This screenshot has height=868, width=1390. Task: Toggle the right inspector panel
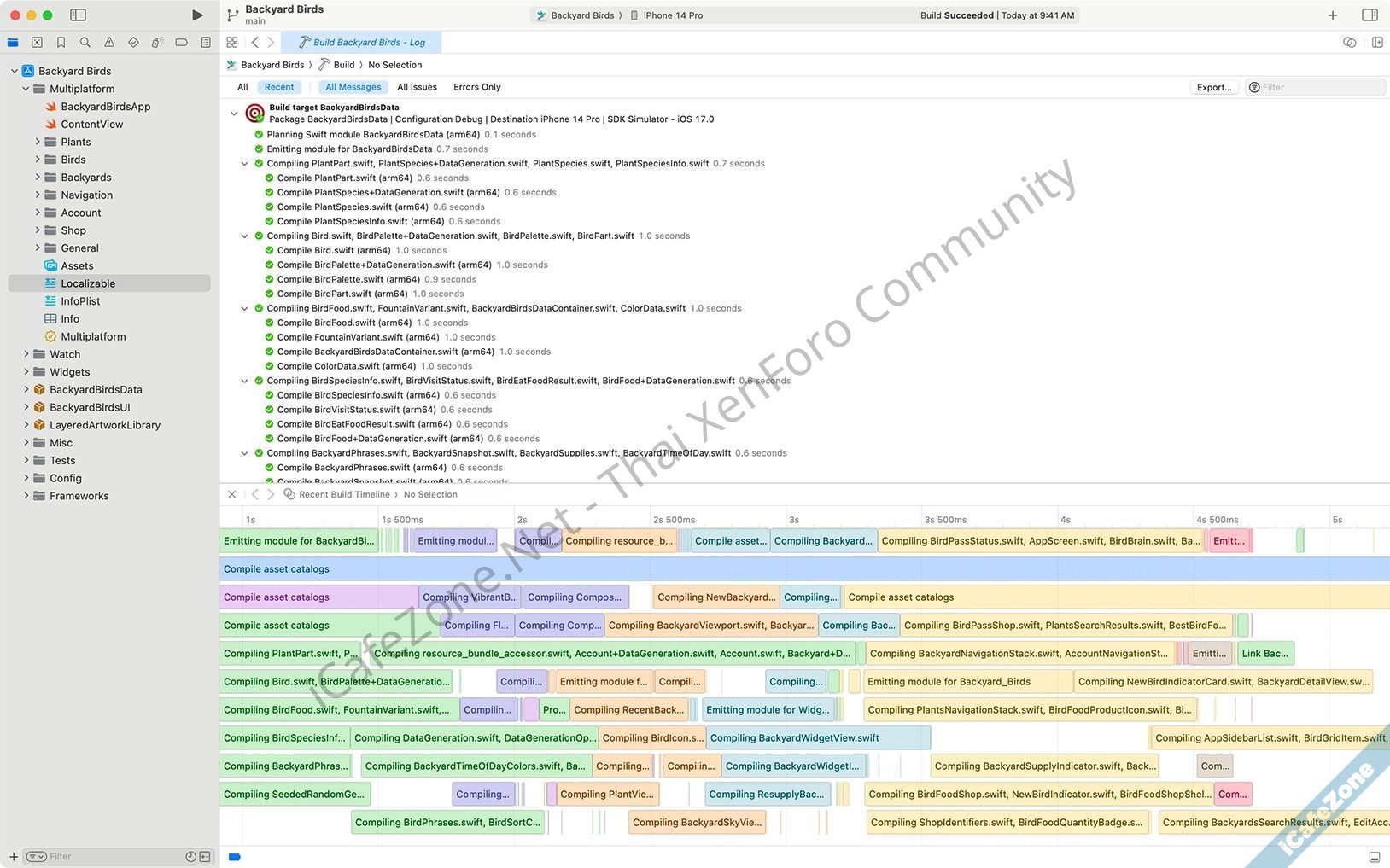tap(1370, 15)
